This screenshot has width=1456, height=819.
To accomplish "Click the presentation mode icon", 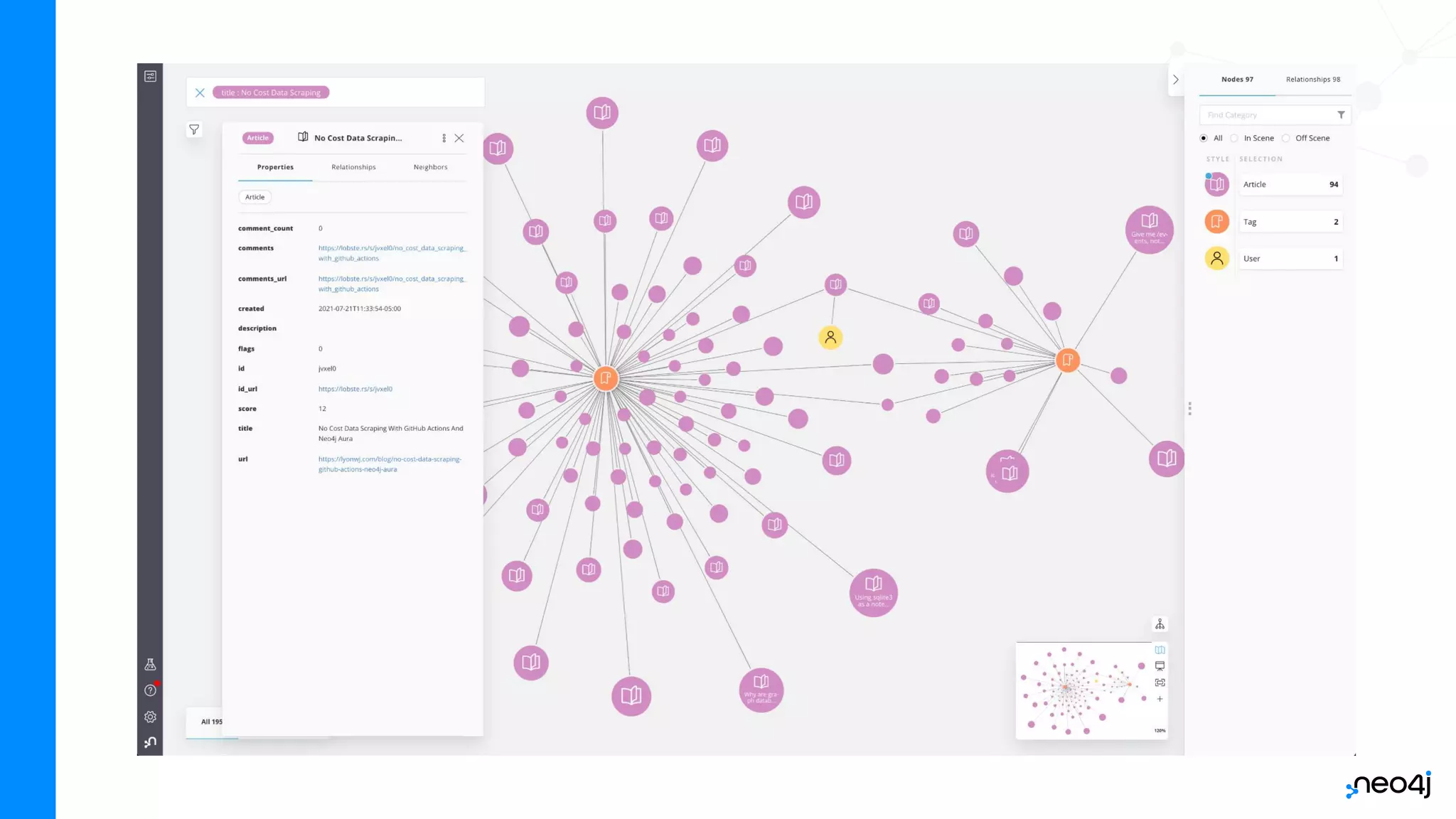I will 1160,666.
